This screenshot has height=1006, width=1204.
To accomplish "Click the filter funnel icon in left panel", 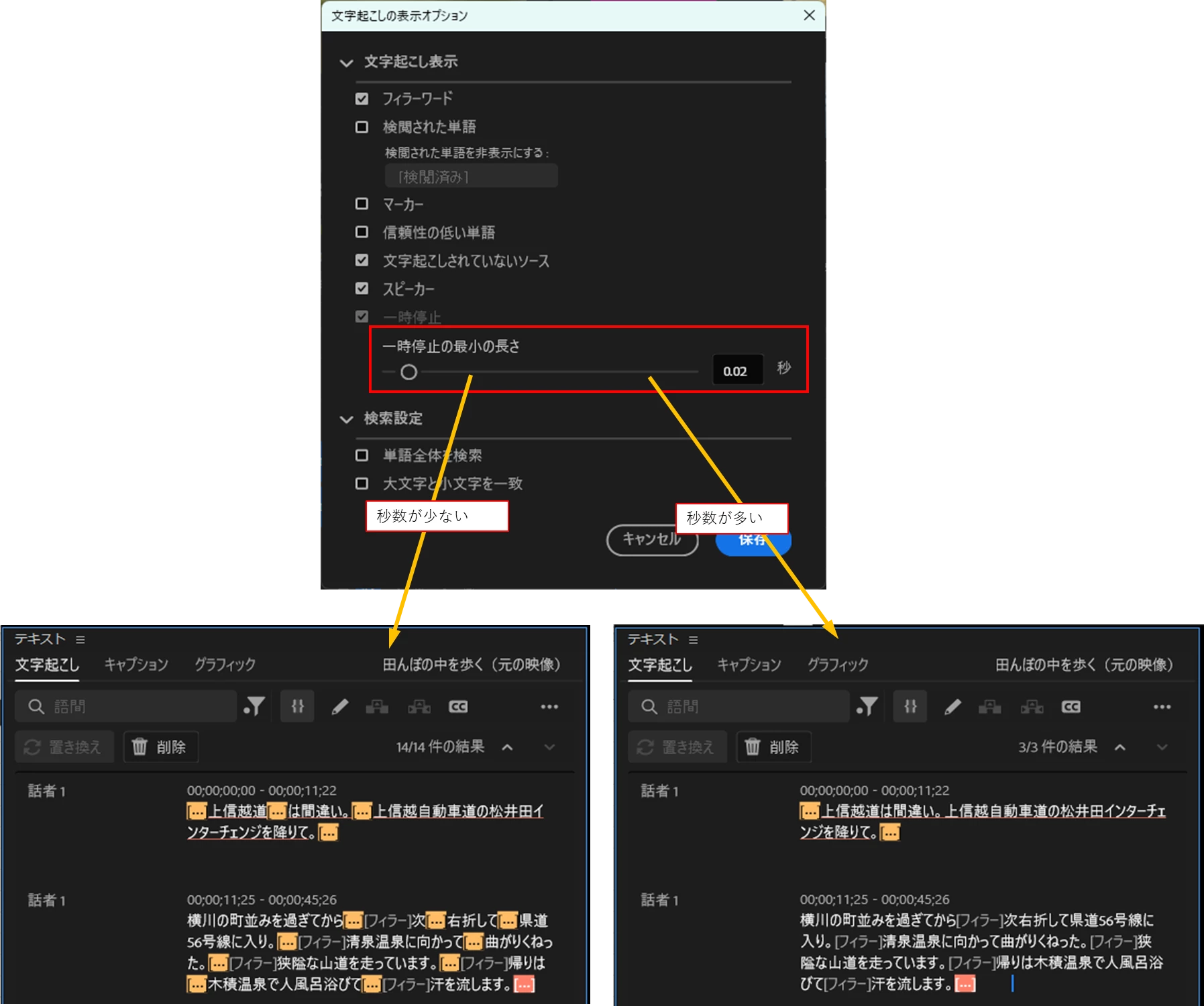I will click(x=255, y=706).
